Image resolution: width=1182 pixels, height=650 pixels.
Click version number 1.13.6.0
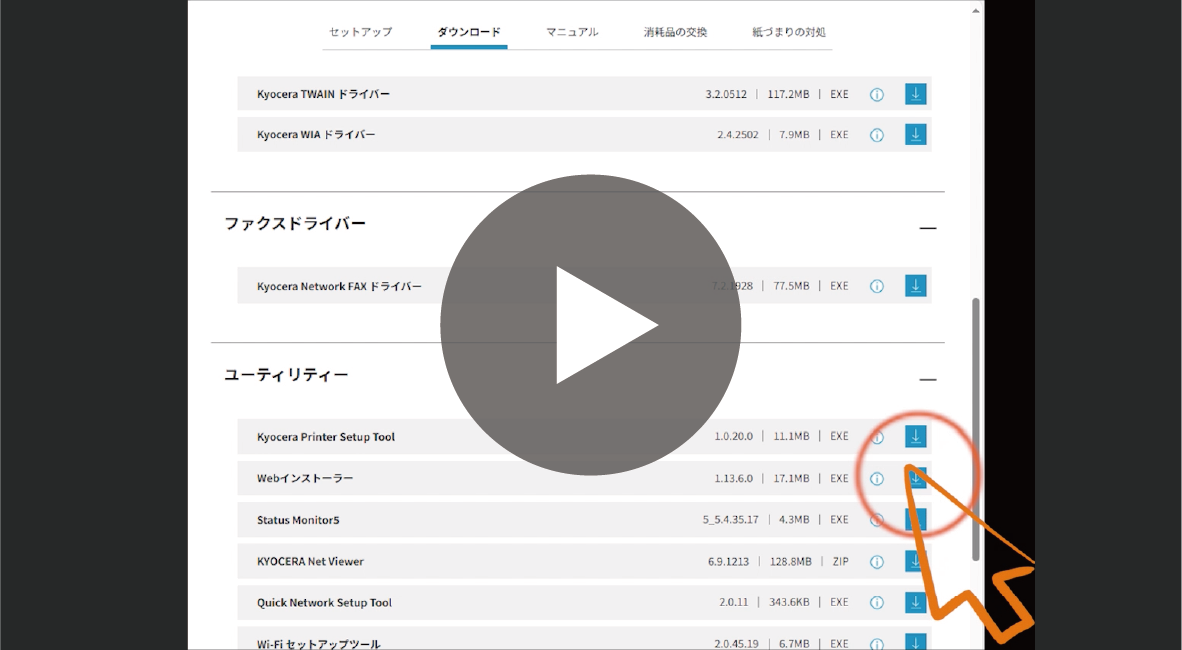point(733,479)
